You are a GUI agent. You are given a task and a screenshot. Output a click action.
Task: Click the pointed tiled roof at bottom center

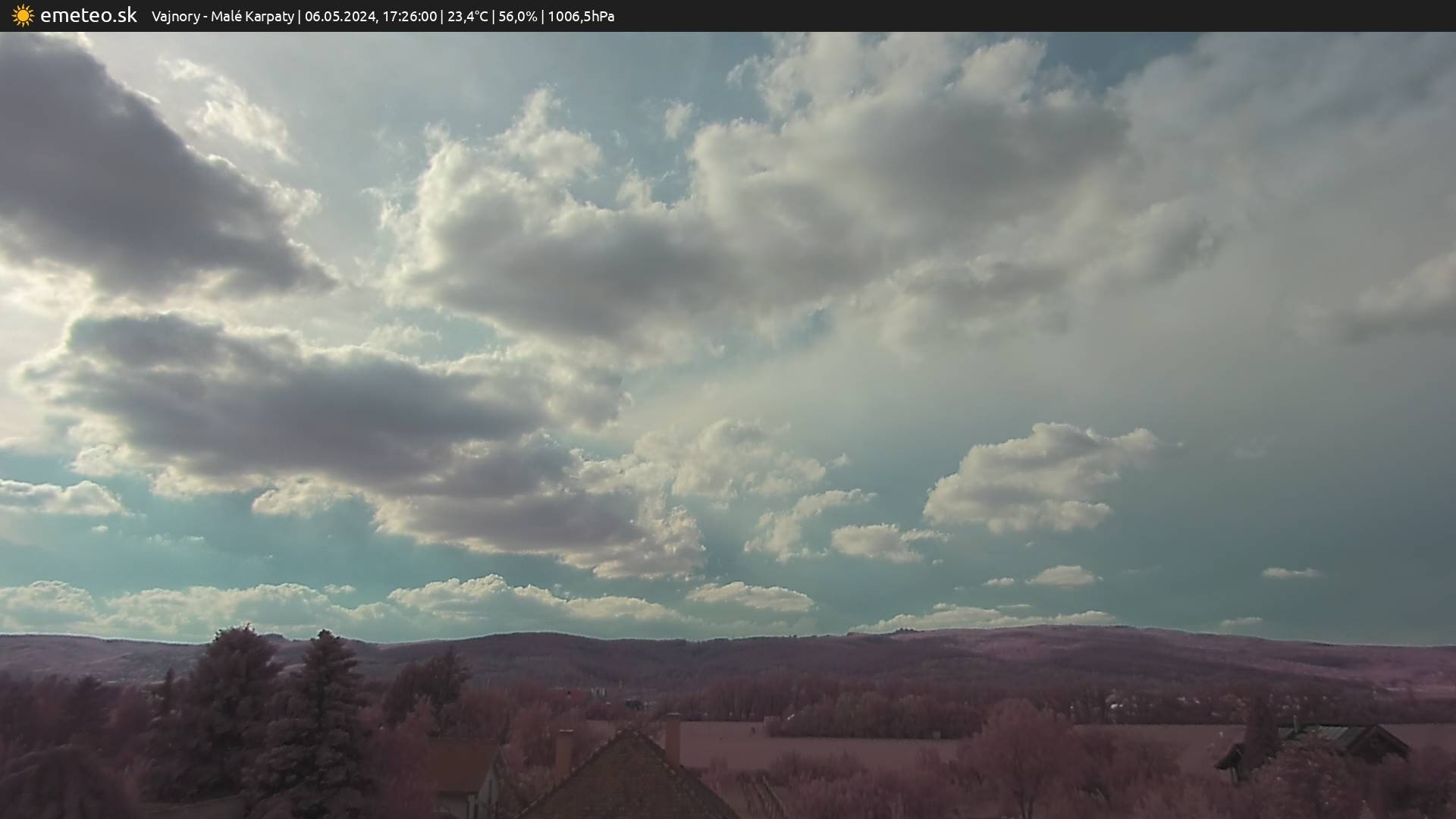click(628, 781)
